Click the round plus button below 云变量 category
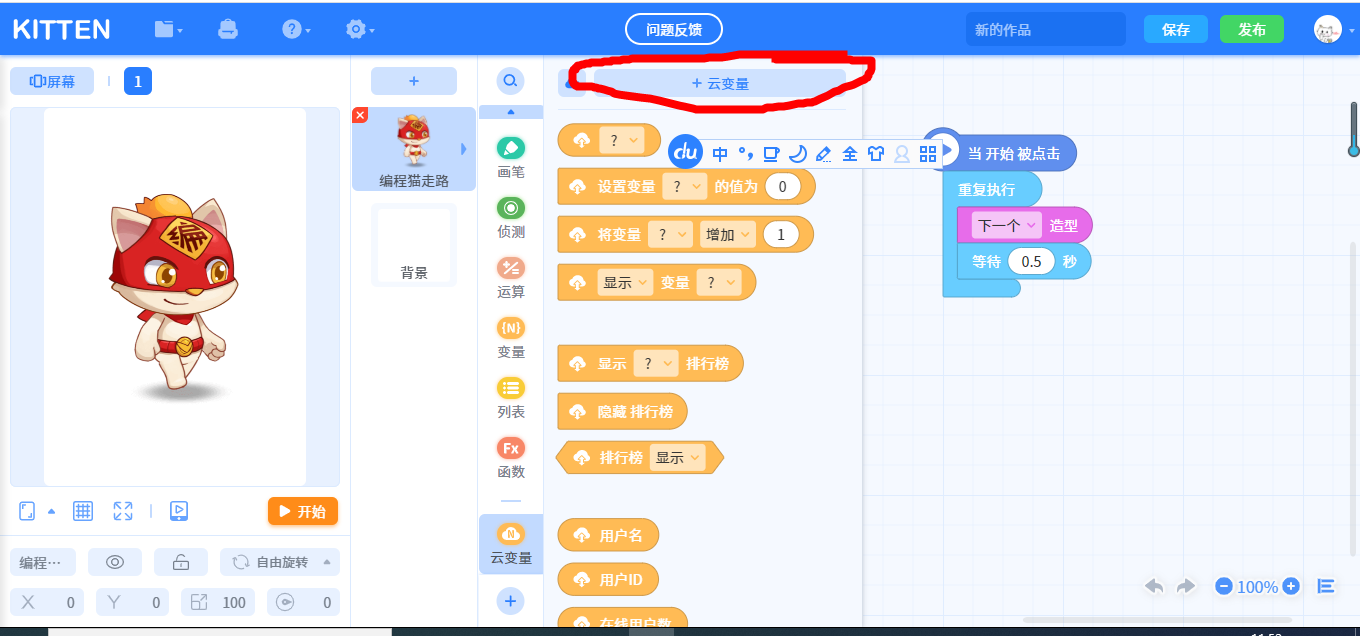This screenshot has height=636, width=1360. coord(510,601)
